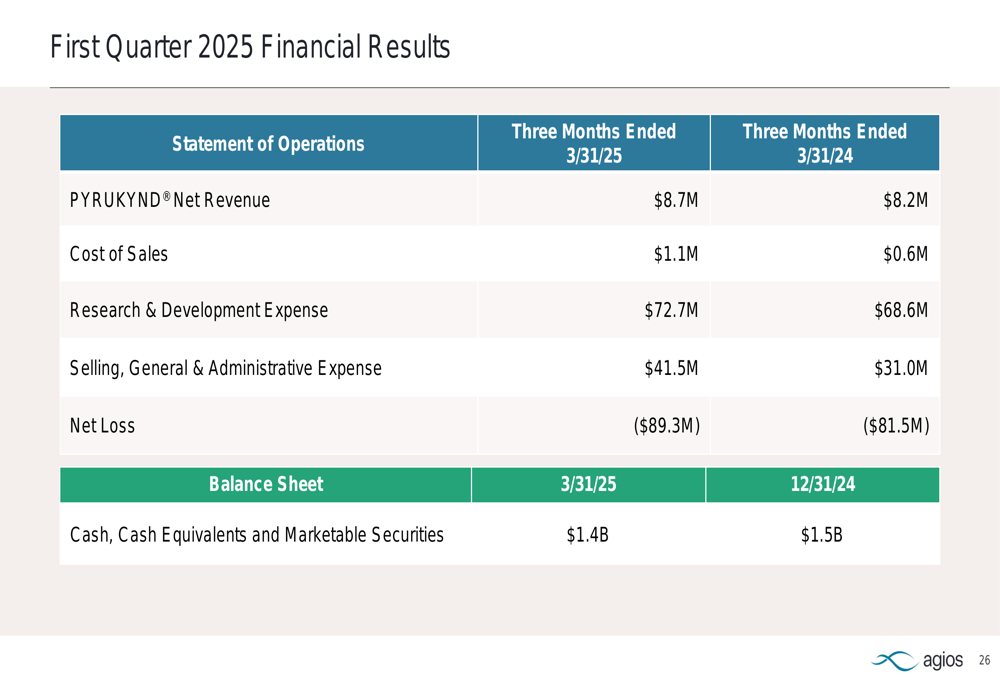
Task: Select the $1.4B cash value
Action: (x=587, y=534)
